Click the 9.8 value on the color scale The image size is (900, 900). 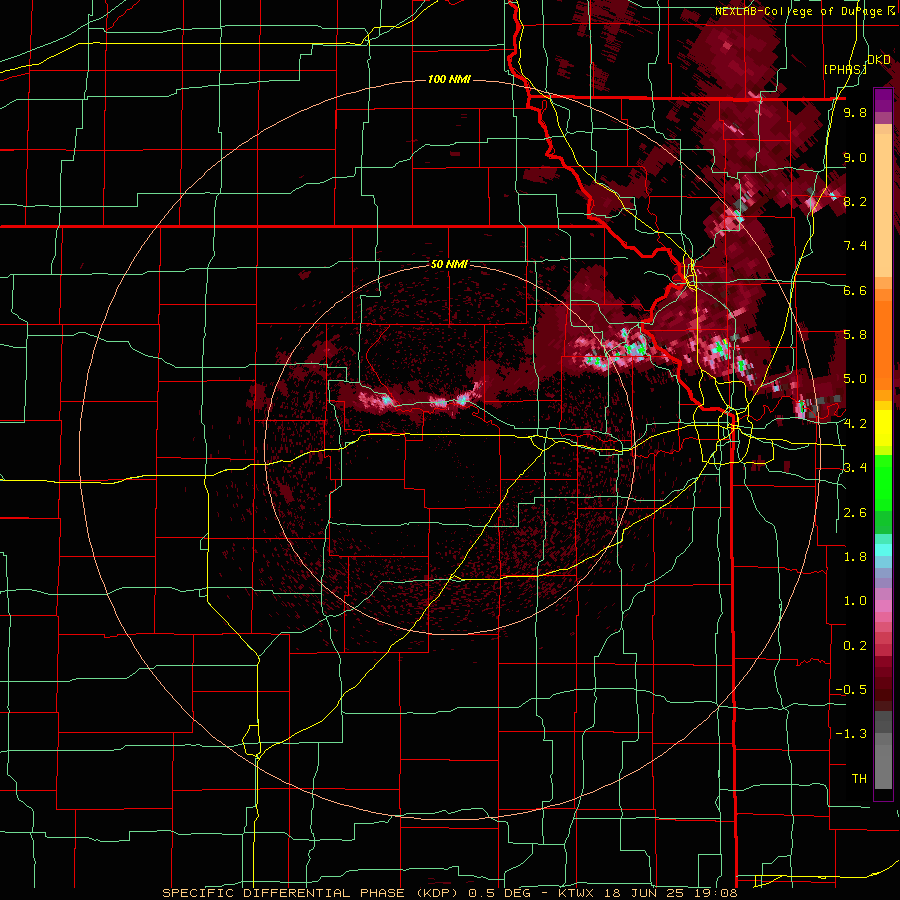tap(855, 113)
